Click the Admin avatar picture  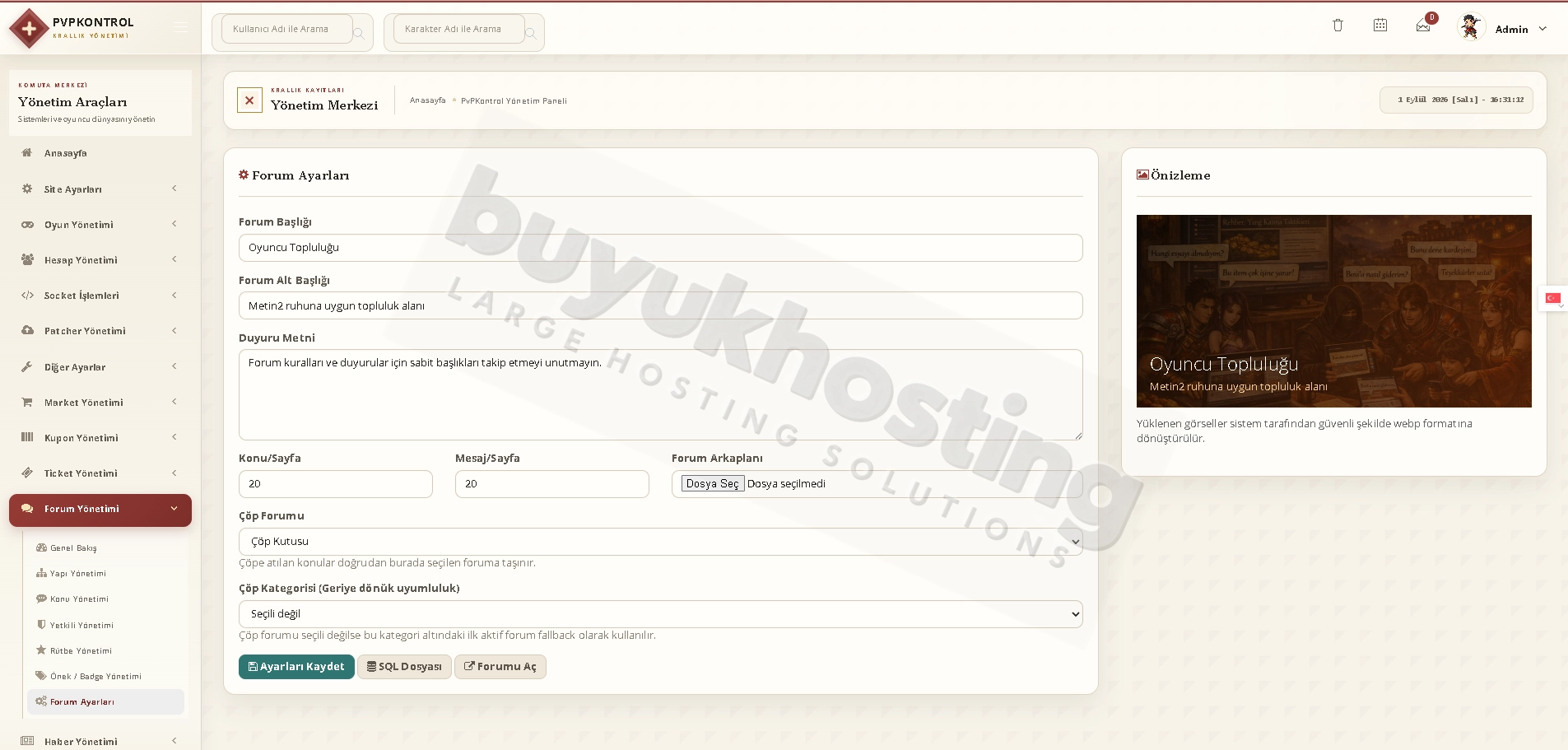(1470, 27)
